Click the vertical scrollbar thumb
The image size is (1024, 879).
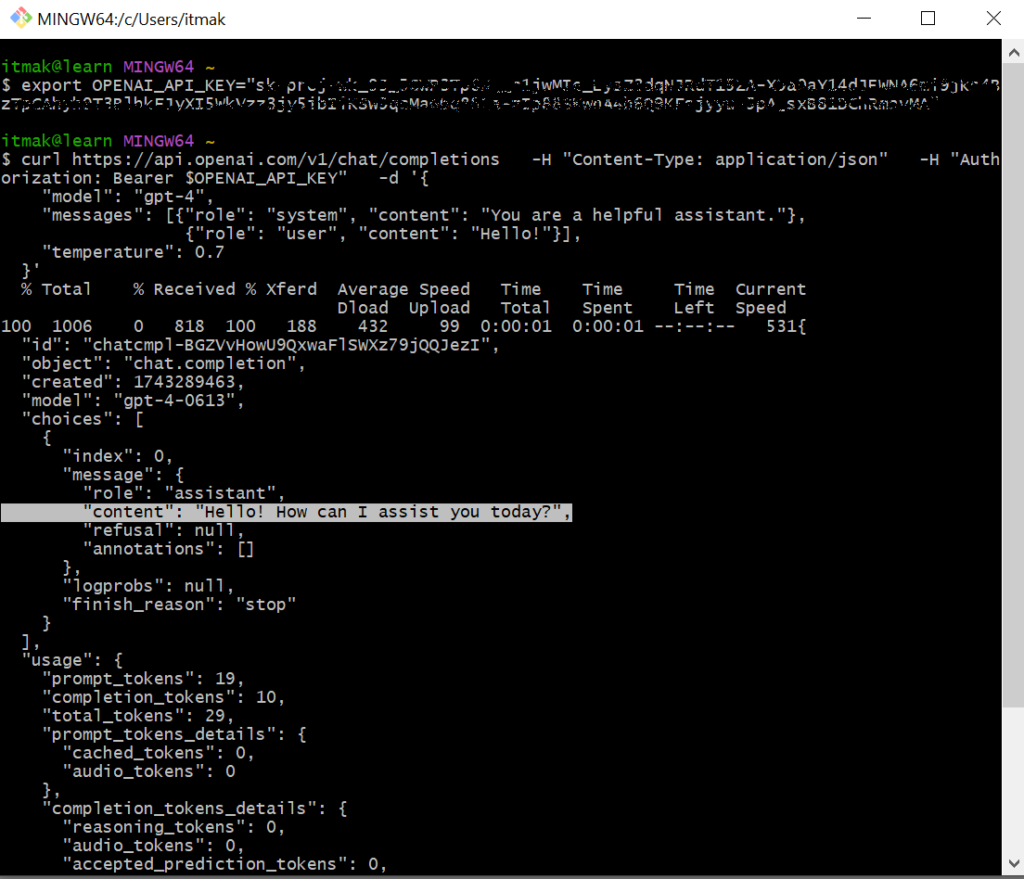pos(1013,385)
